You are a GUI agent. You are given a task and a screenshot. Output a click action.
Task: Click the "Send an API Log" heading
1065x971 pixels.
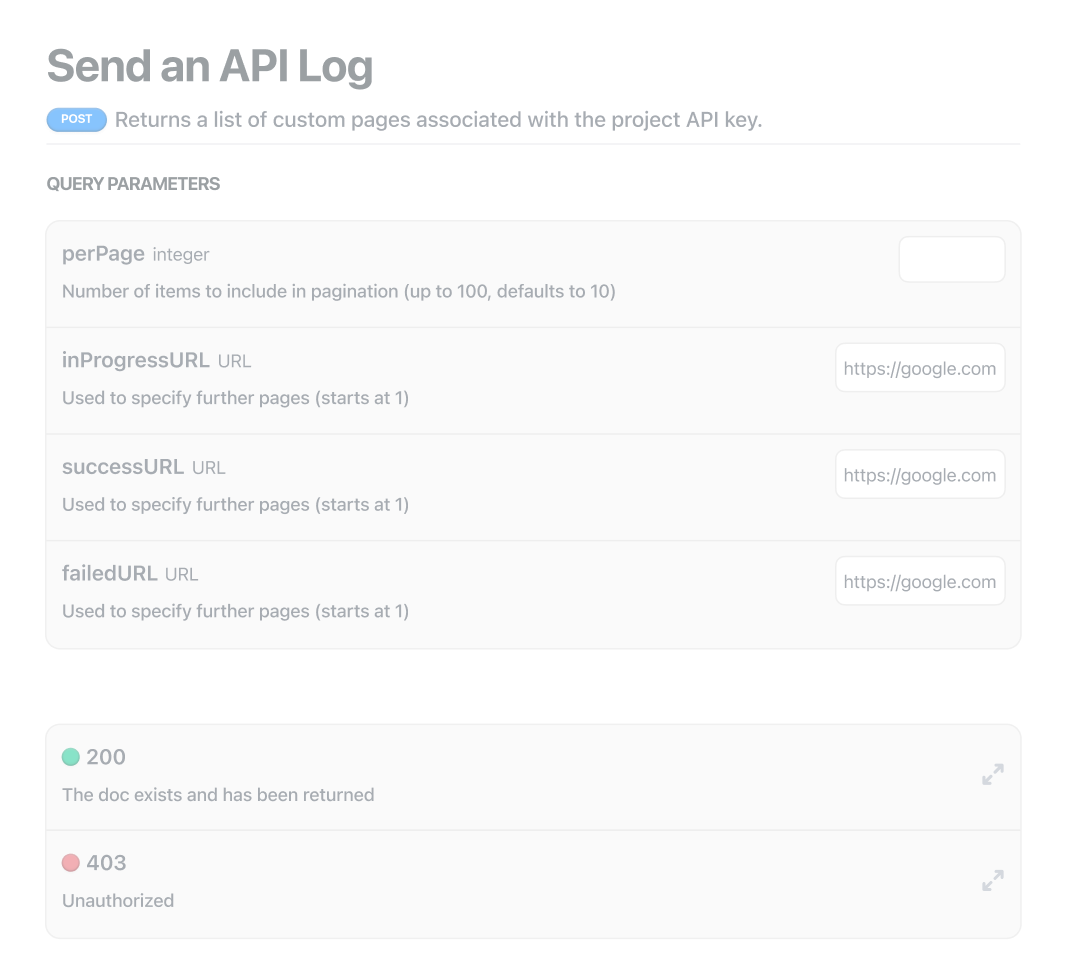pyautogui.click(x=210, y=66)
